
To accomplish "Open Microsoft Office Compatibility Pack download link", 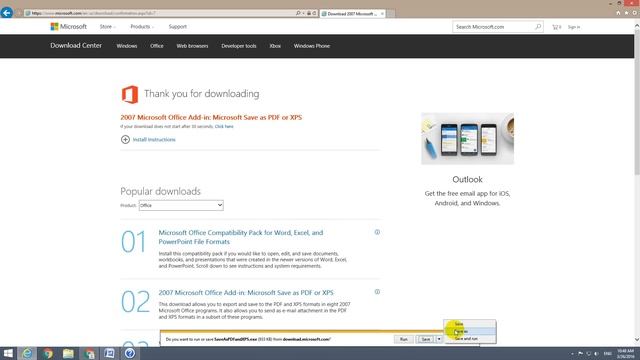I will point(240,237).
